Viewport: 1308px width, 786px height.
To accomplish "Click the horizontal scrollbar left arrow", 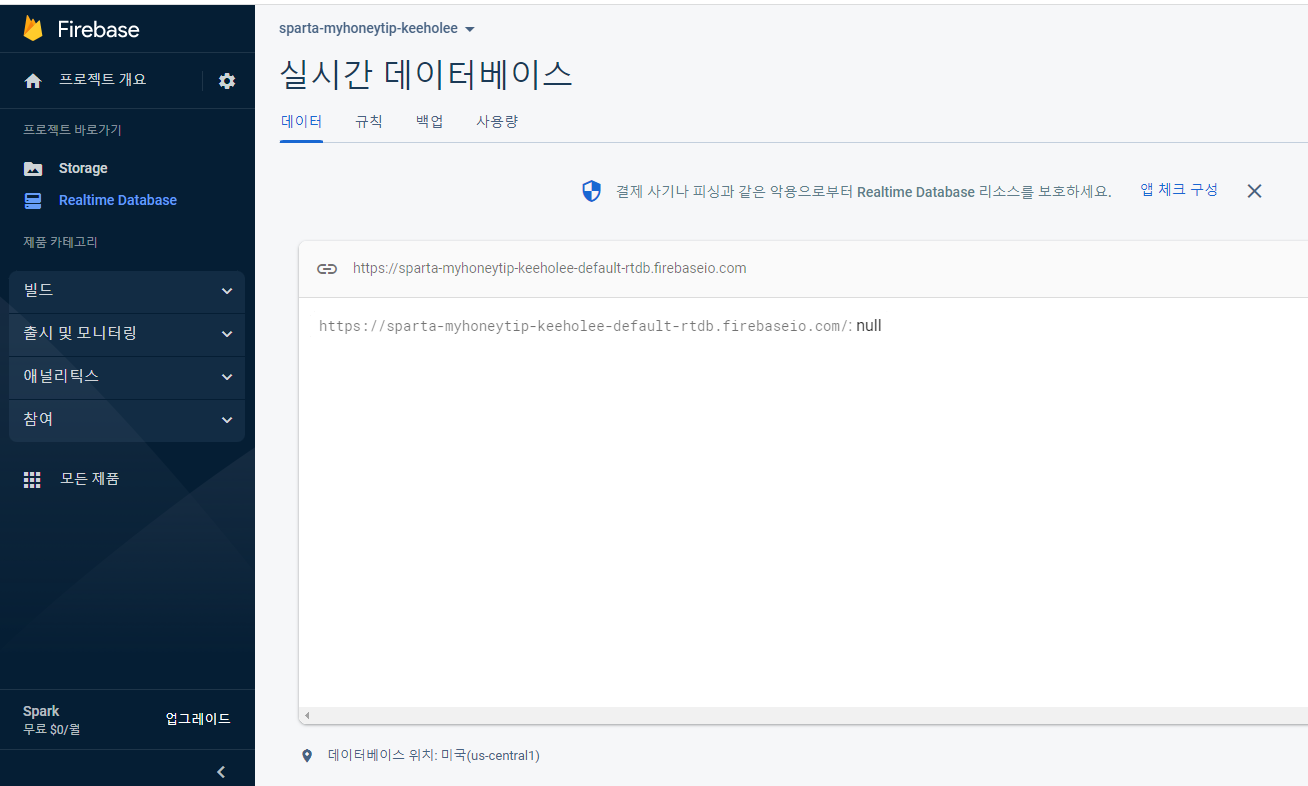I will pyautogui.click(x=307, y=716).
